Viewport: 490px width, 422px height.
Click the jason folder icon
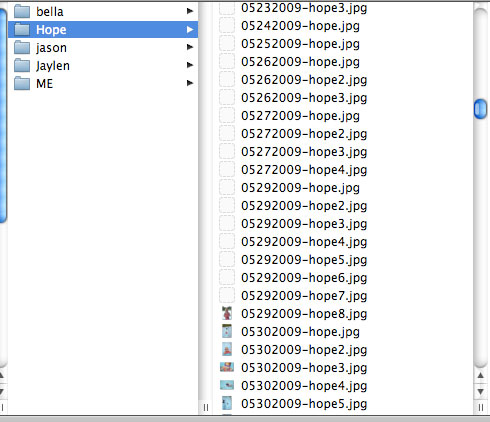22,47
